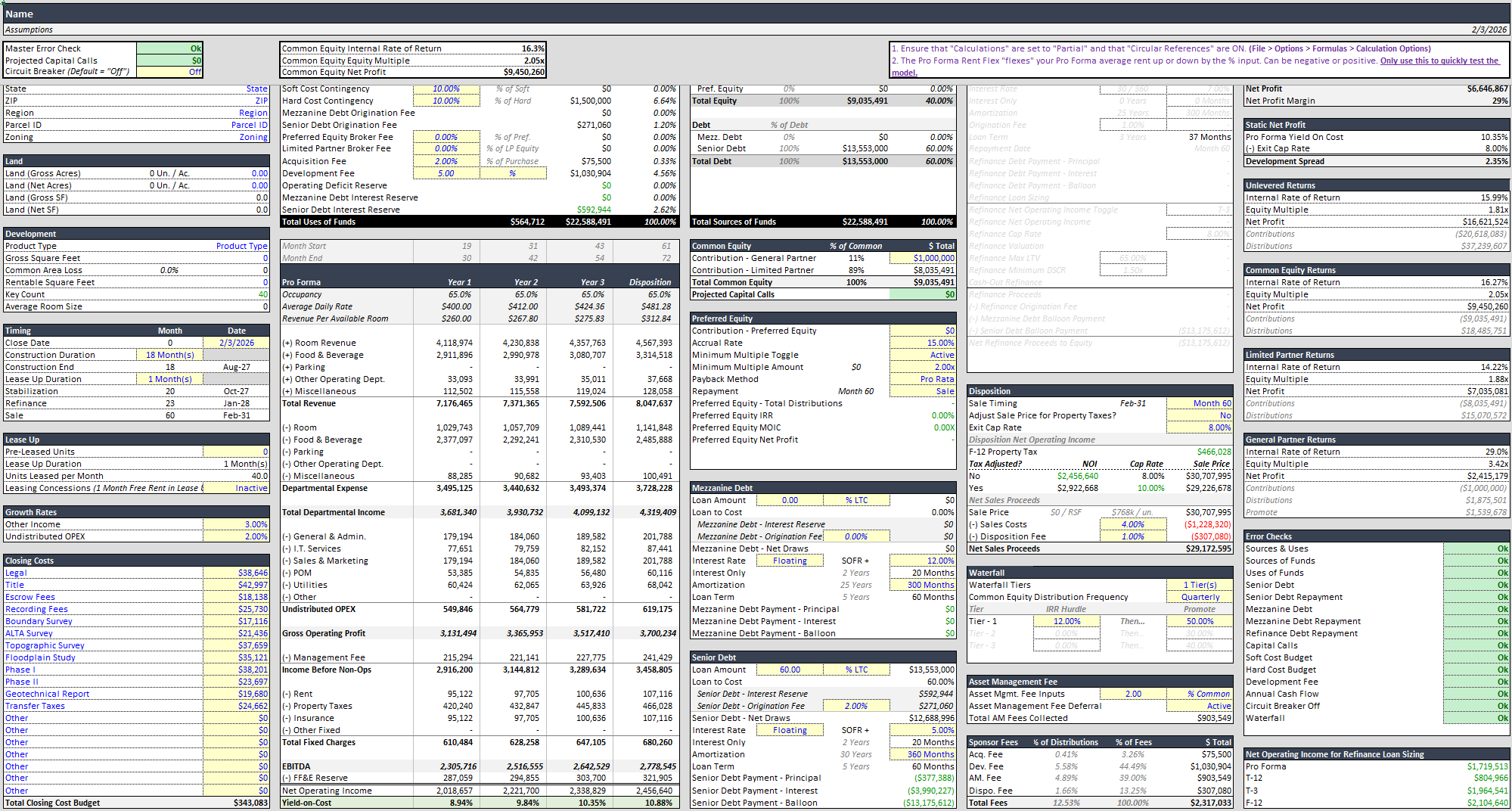Open the 'Only use this to quickly test the' link
1512x811 pixels.
tap(1439, 61)
